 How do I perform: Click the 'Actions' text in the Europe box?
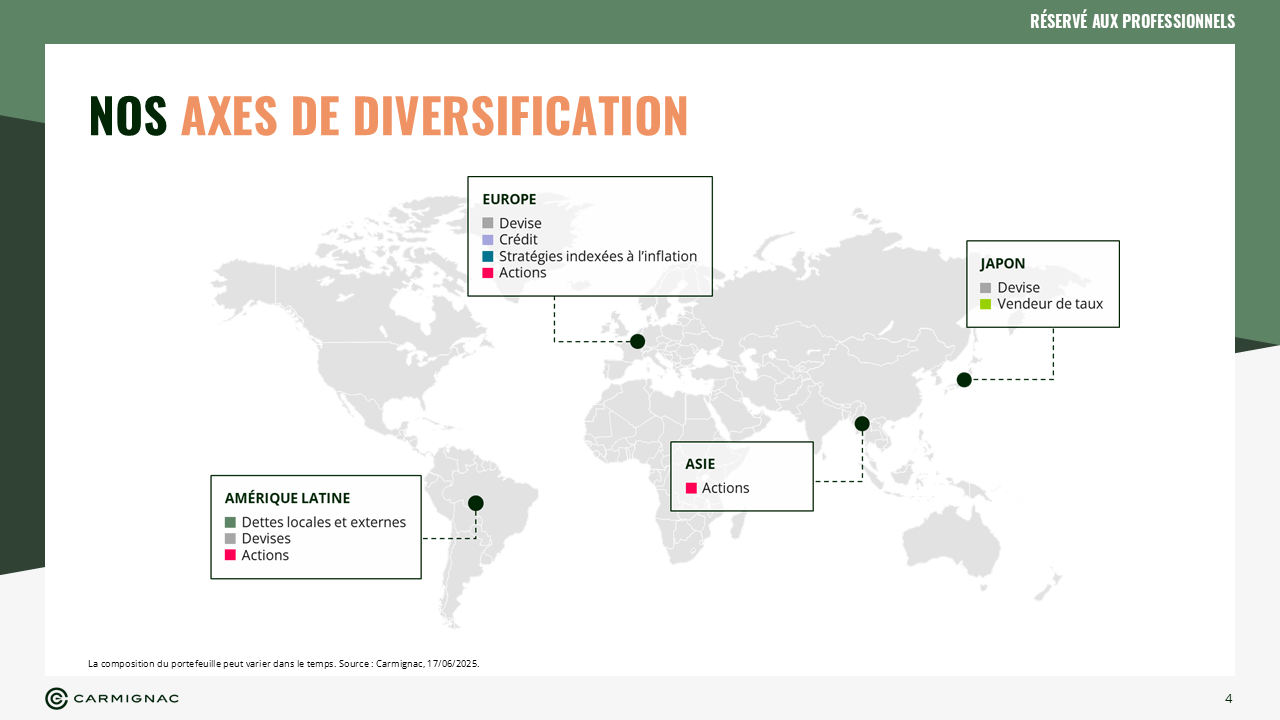tap(523, 273)
